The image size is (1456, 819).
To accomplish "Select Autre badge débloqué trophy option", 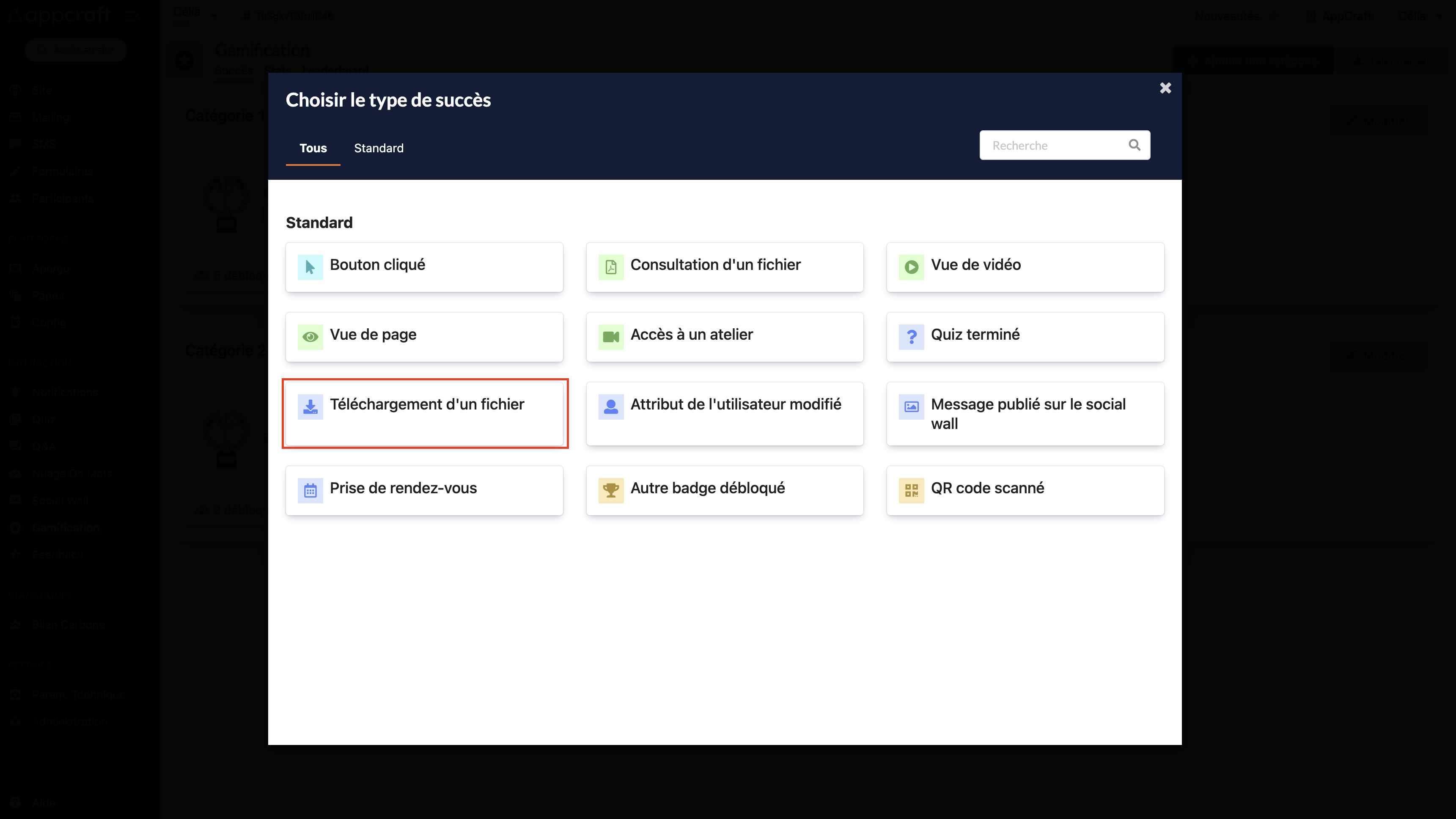I will [x=725, y=489].
